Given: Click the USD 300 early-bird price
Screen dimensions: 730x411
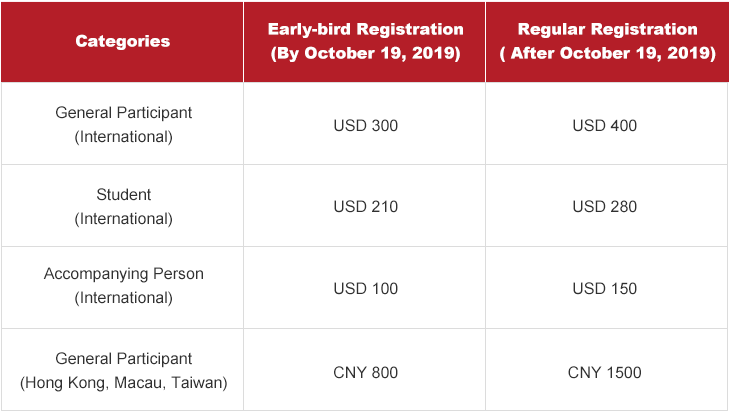Looking at the screenshot, I should (365, 126).
